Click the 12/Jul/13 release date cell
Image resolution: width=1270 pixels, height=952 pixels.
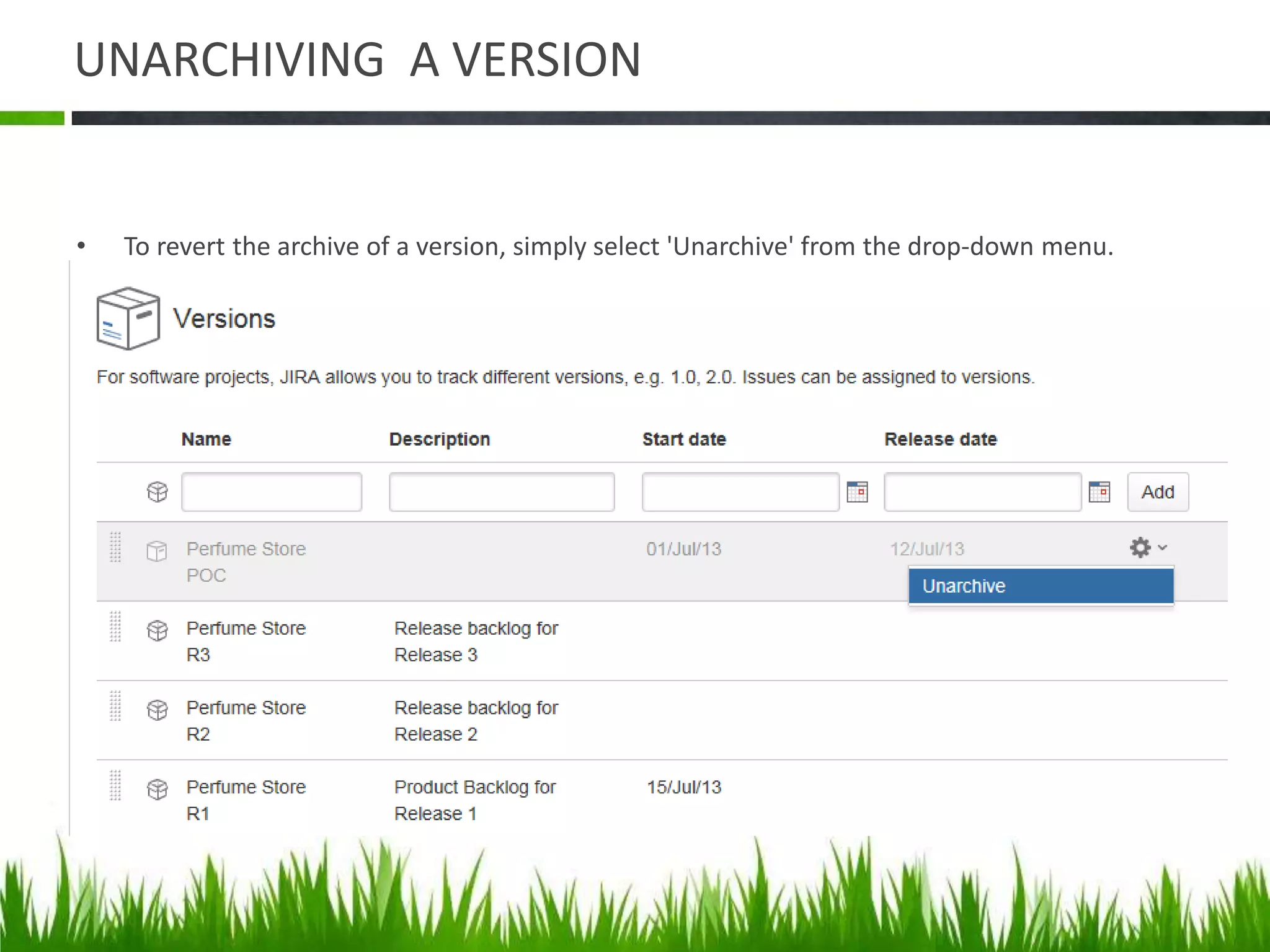pos(927,549)
